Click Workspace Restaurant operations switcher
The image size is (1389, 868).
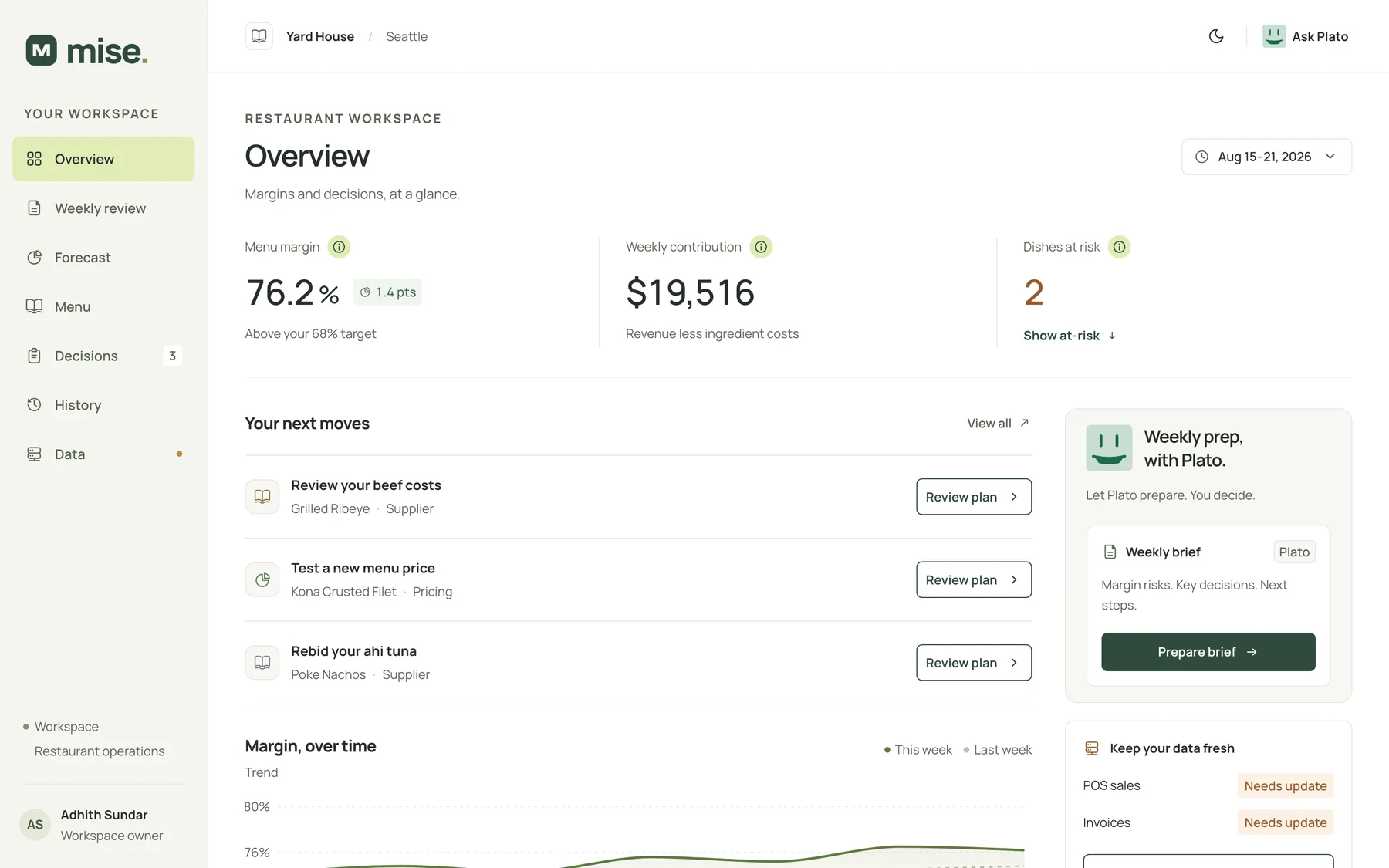[x=94, y=739]
